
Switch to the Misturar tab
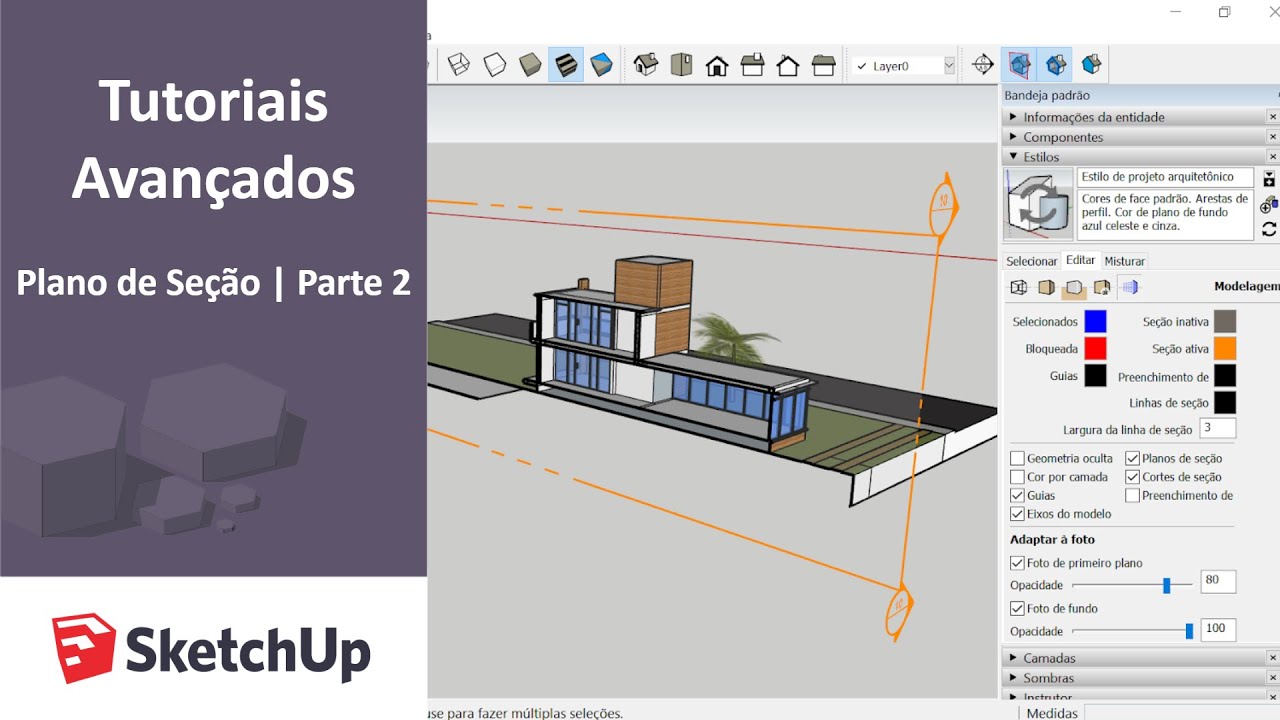click(1125, 261)
